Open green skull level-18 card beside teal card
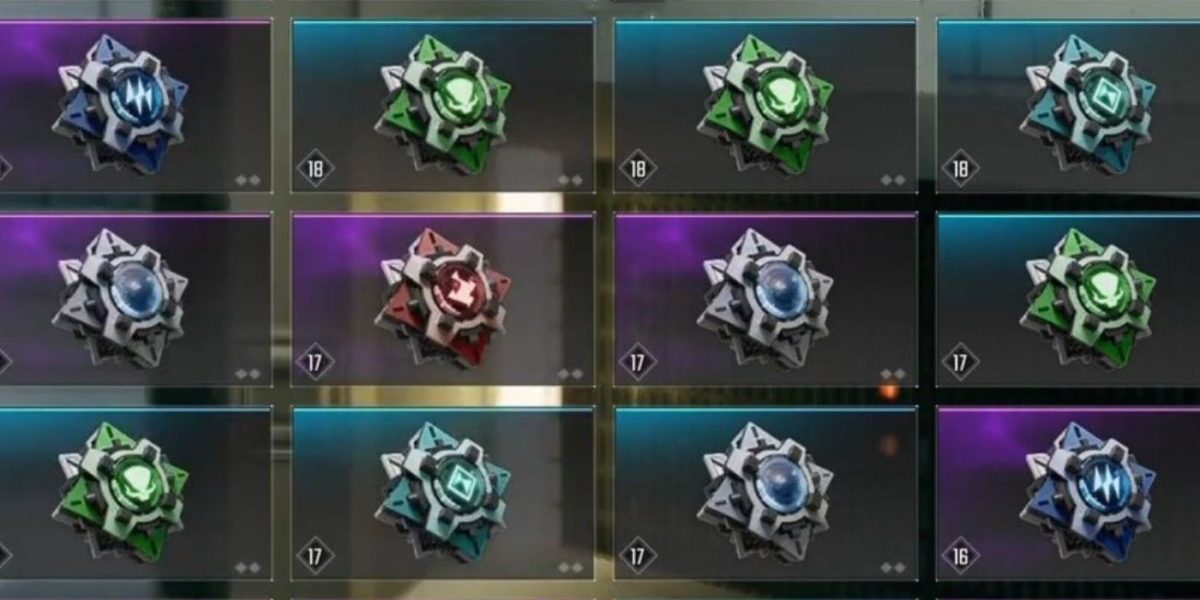 click(765, 105)
